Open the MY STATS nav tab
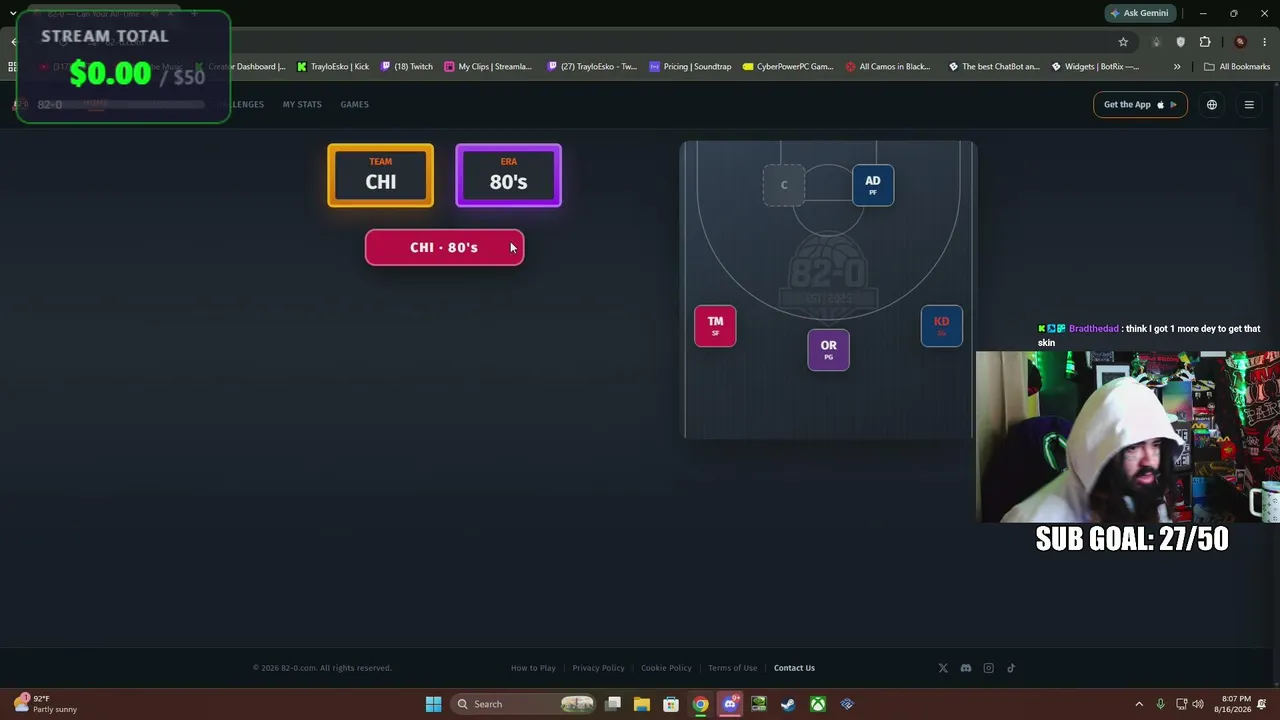The height and width of the screenshot is (720, 1280). click(x=302, y=105)
